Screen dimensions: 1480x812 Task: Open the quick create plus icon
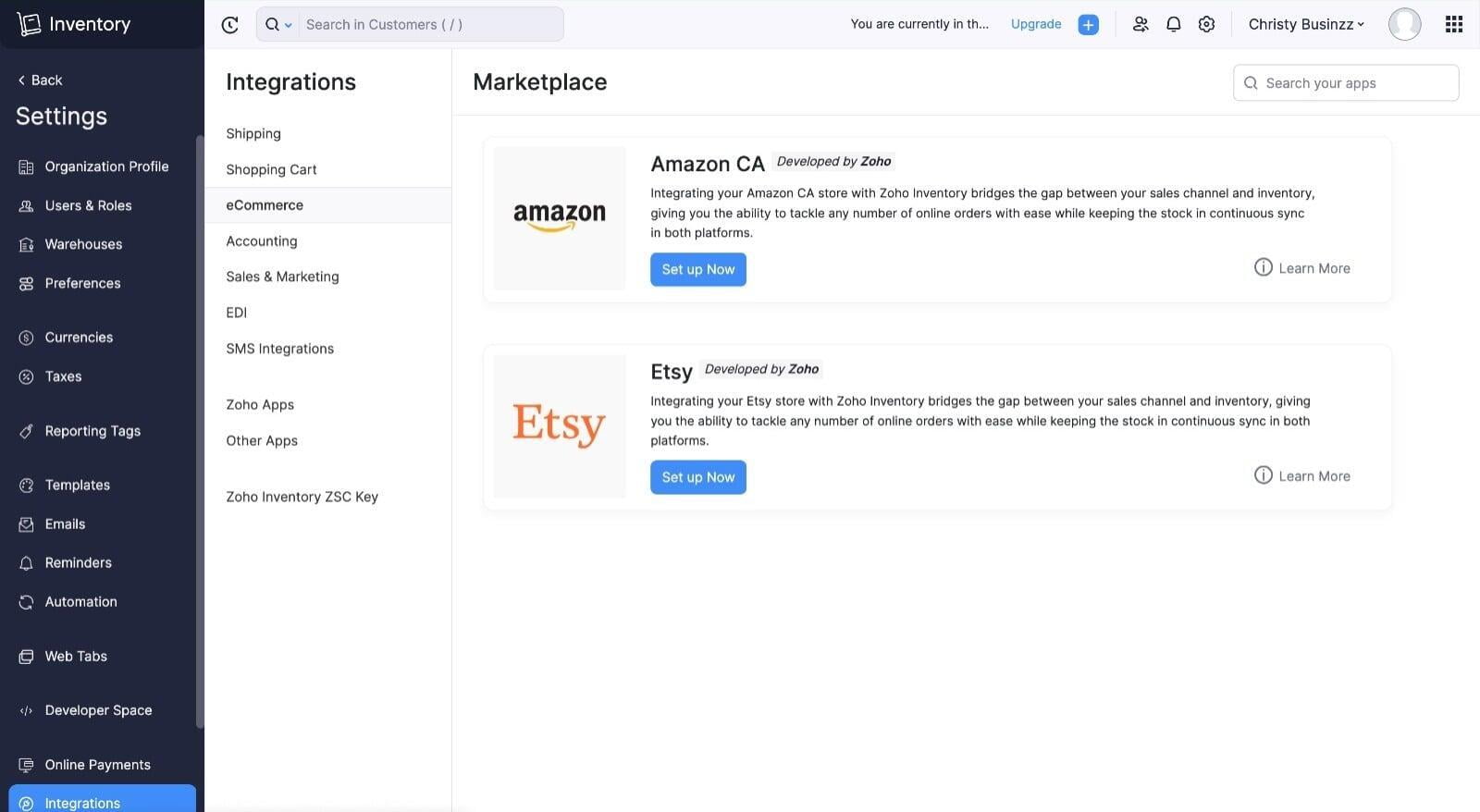tap(1089, 25)
